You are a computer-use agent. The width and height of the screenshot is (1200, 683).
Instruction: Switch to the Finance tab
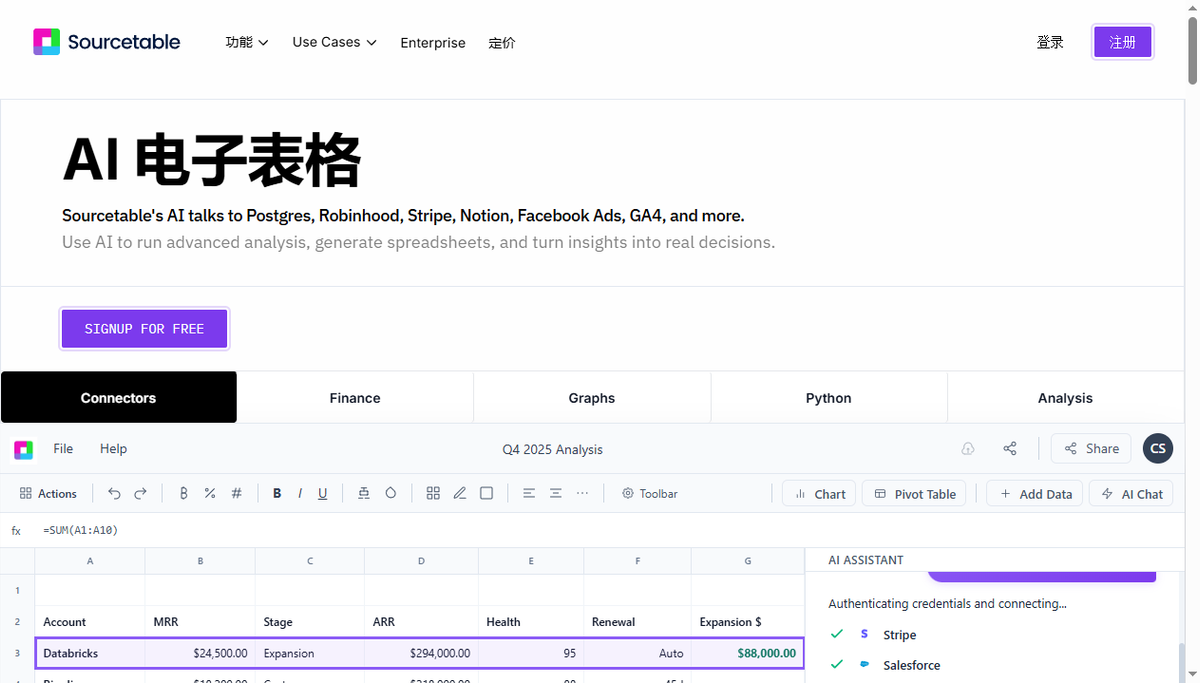(x=355, y=398)
